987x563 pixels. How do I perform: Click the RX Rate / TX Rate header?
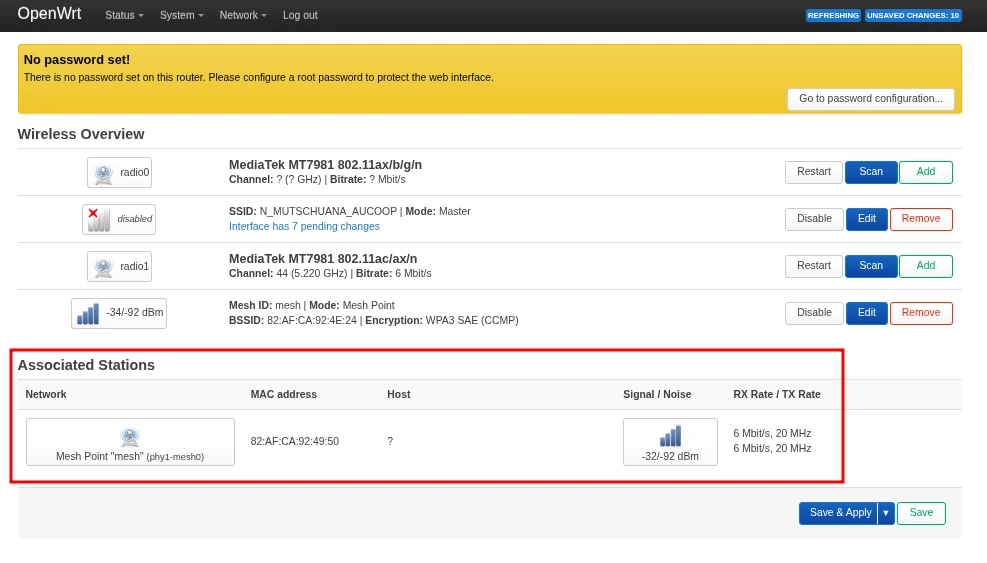click(777, 395)
